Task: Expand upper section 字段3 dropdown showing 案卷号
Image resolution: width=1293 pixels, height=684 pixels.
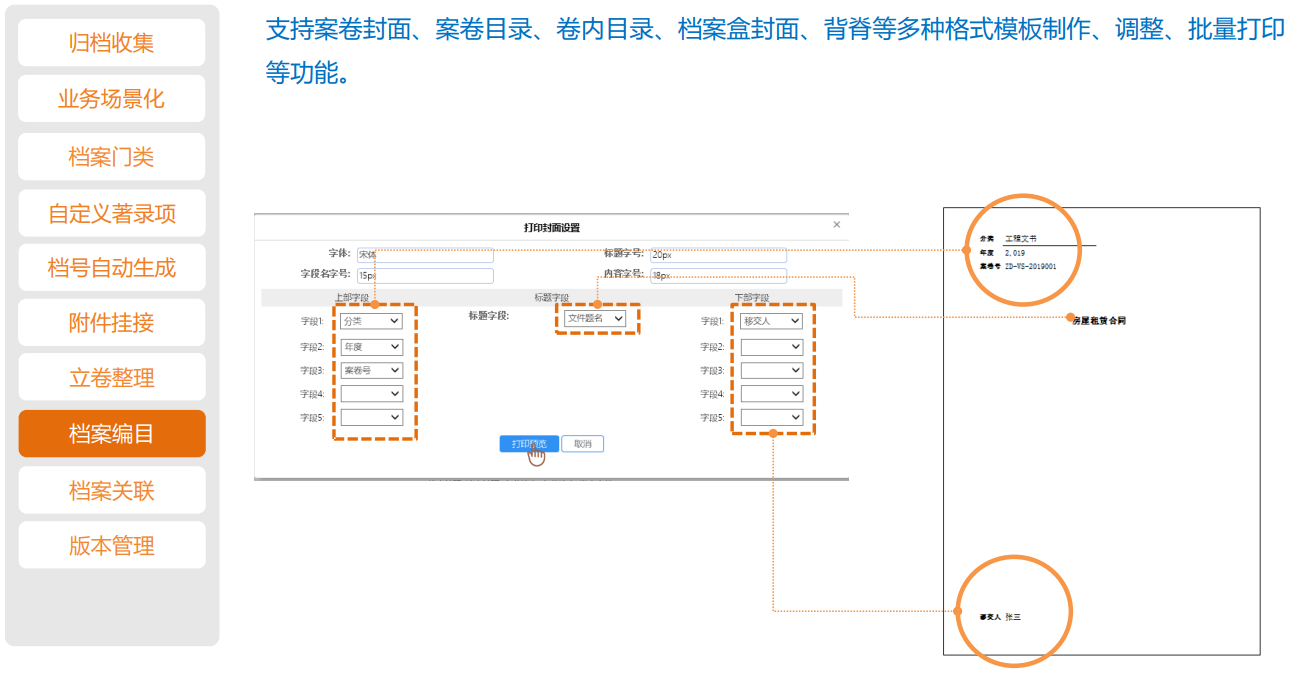Action: pyautogui.click(x=371, y=370)
